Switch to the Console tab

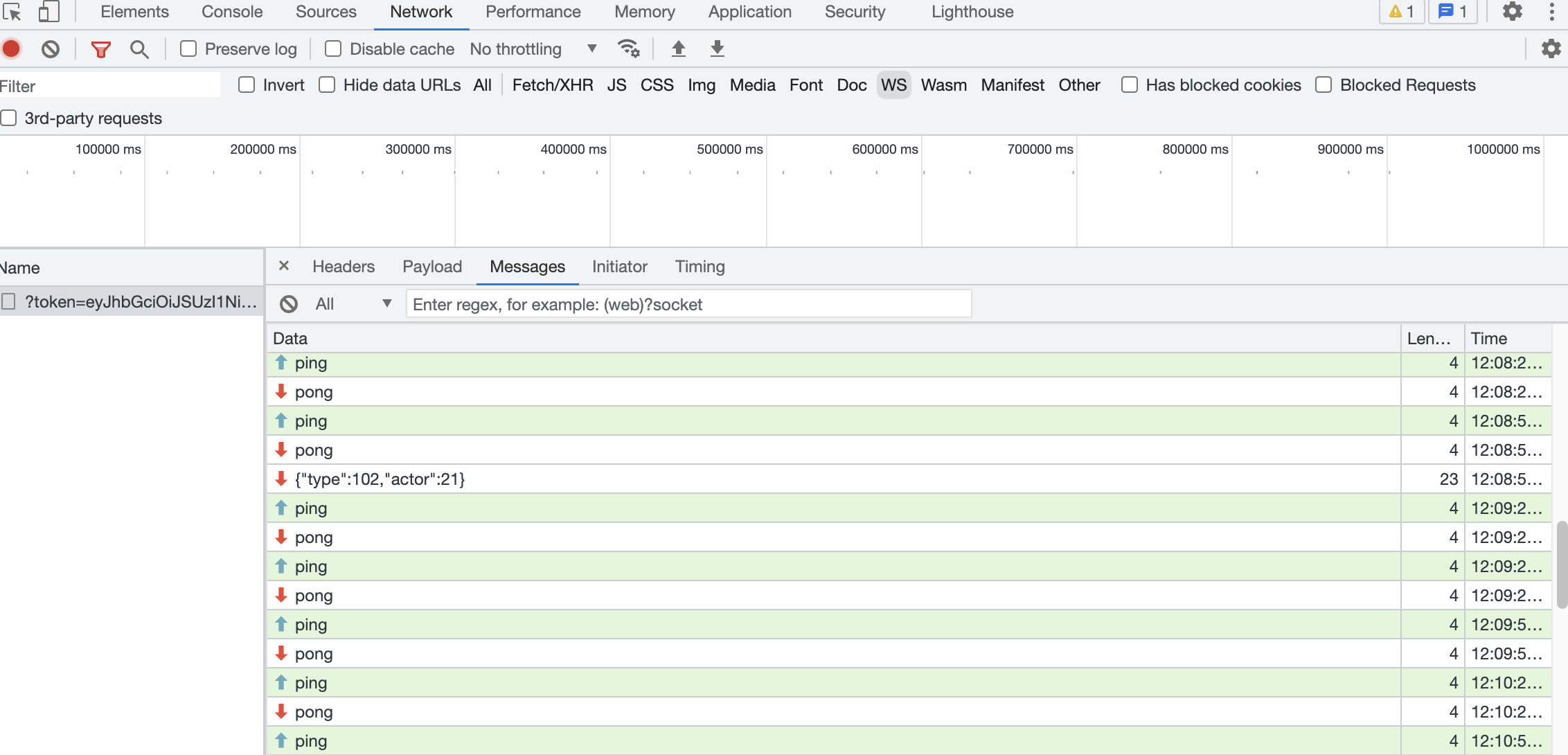tap(232, 12)
